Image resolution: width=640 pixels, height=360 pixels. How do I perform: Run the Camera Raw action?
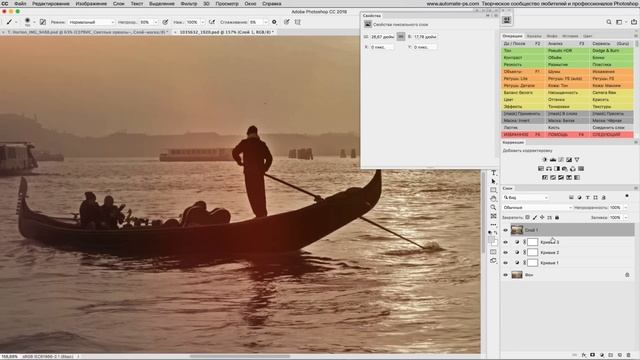pos(611,93)
